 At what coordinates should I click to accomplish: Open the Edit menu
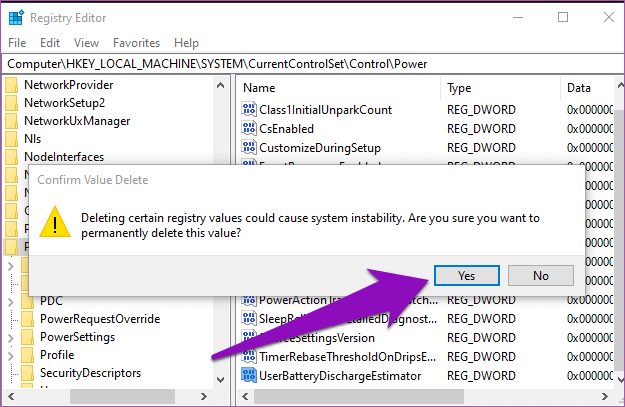[50, 43]
